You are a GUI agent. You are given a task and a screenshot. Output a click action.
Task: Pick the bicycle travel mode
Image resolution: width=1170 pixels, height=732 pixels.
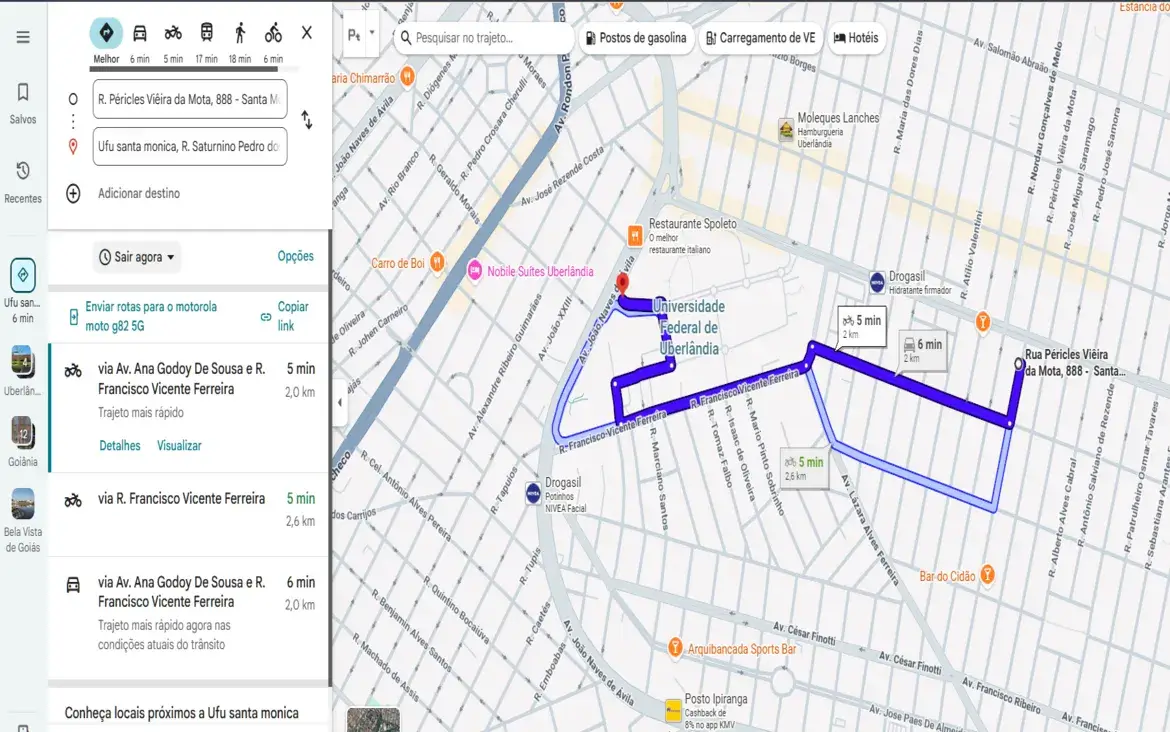[x=272, y=32]
